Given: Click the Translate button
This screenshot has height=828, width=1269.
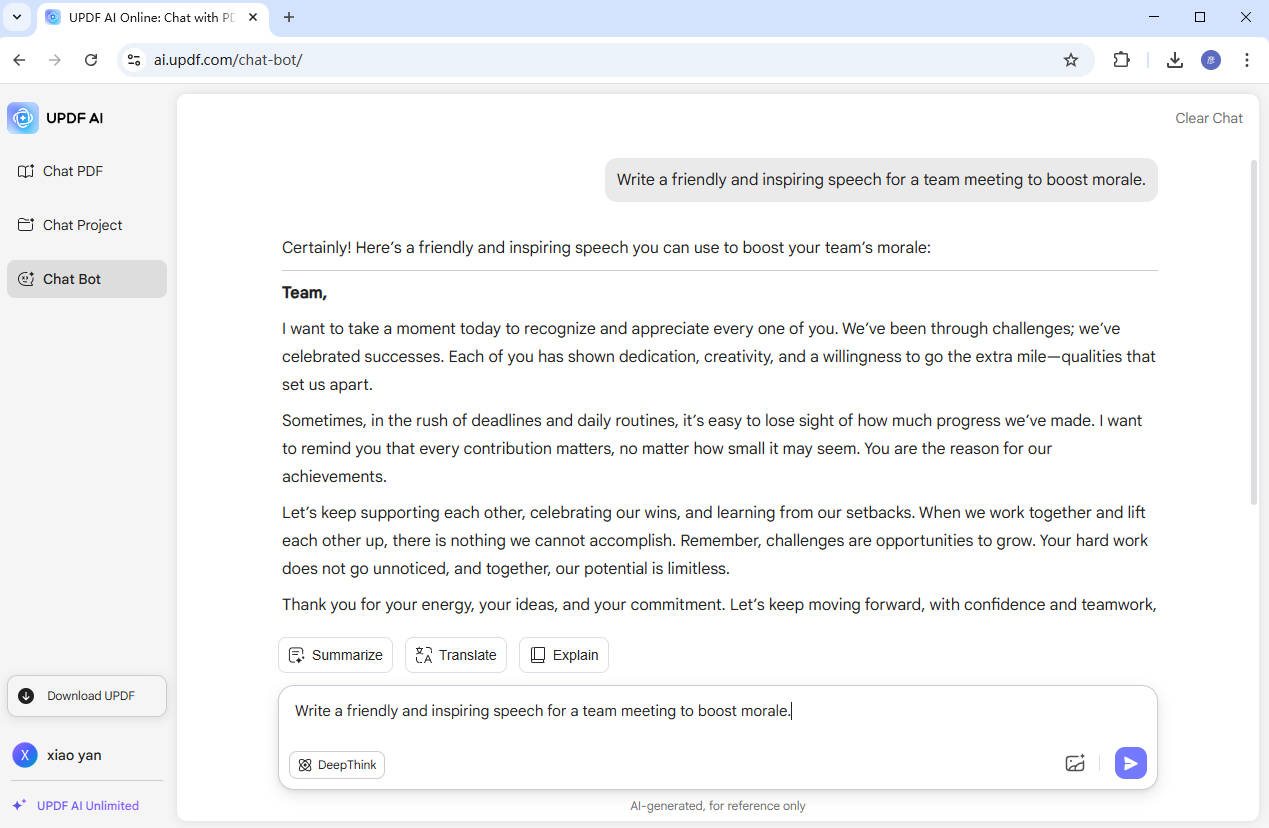Looking at the screenshot, I should pos(456,655).
